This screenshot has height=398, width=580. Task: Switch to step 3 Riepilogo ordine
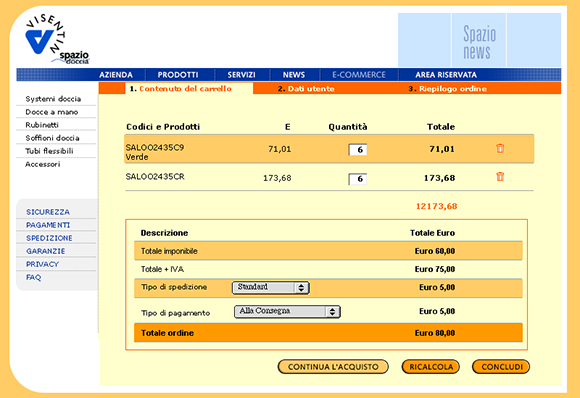tap(448, 89)
